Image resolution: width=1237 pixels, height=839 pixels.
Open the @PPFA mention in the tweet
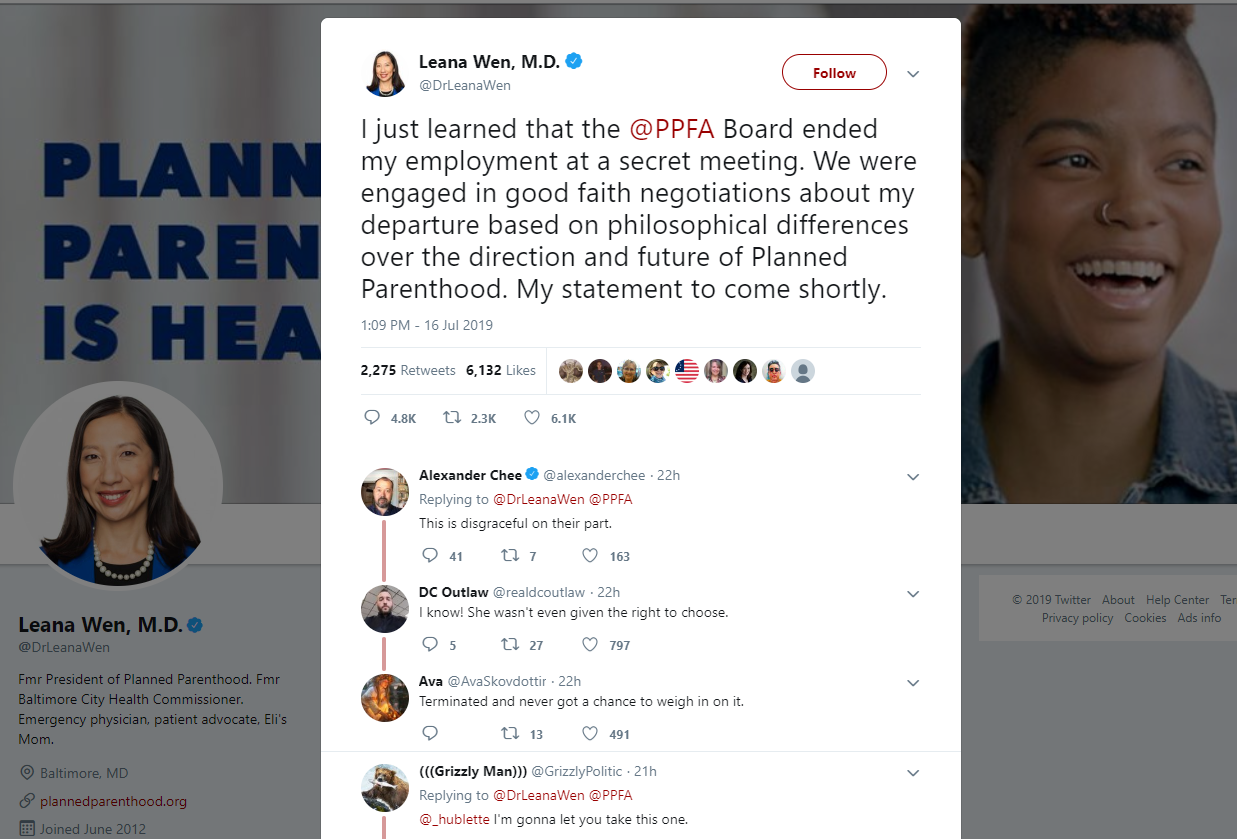point(672,130)
